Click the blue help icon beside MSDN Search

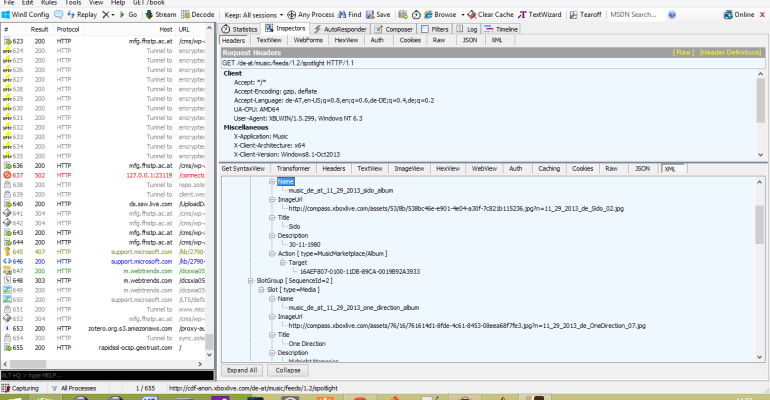pyautogui.click(x=672, y=15)
